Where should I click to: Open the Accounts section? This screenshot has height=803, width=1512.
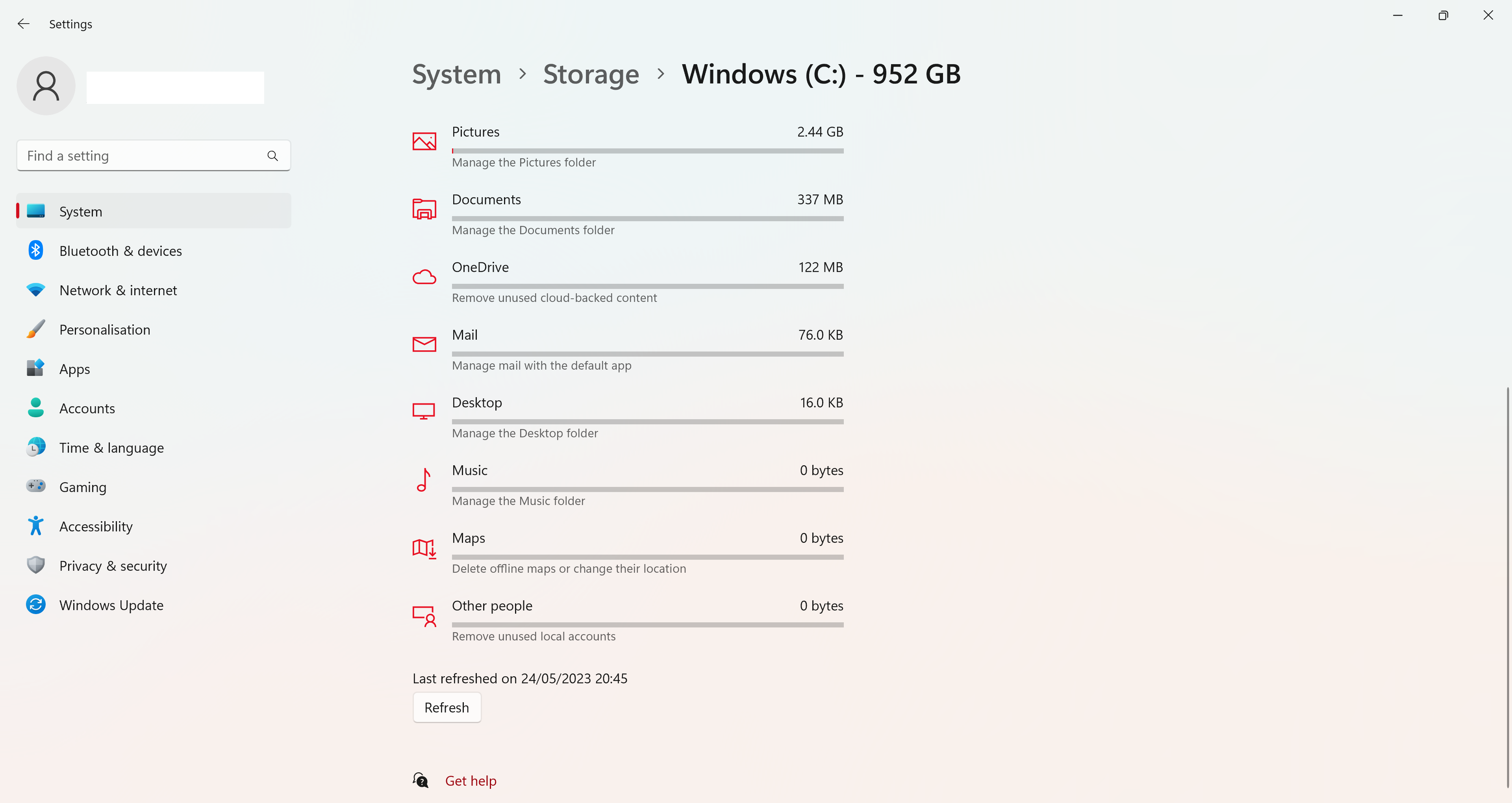87,408
